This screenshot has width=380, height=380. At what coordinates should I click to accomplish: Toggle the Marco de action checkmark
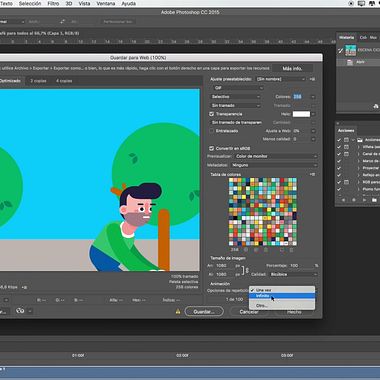tap(339, 161)
